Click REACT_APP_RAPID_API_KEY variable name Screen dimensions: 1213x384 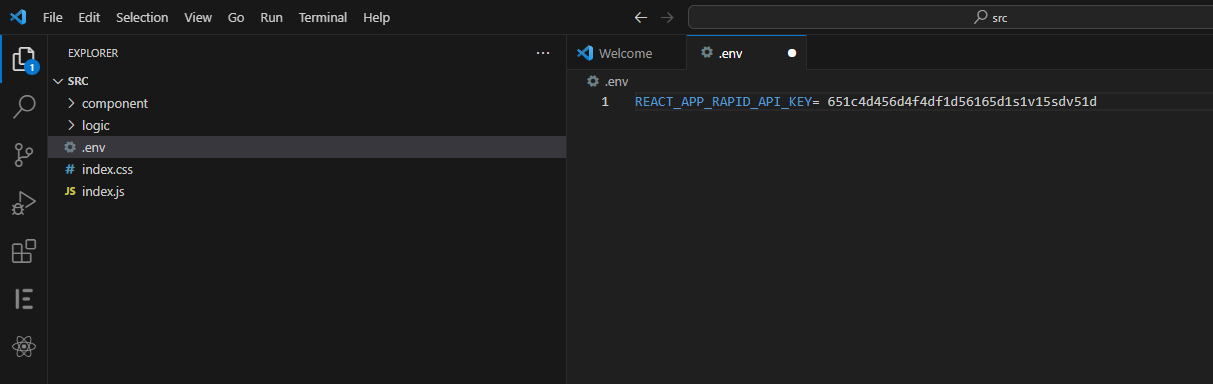(x=723, y=102)
